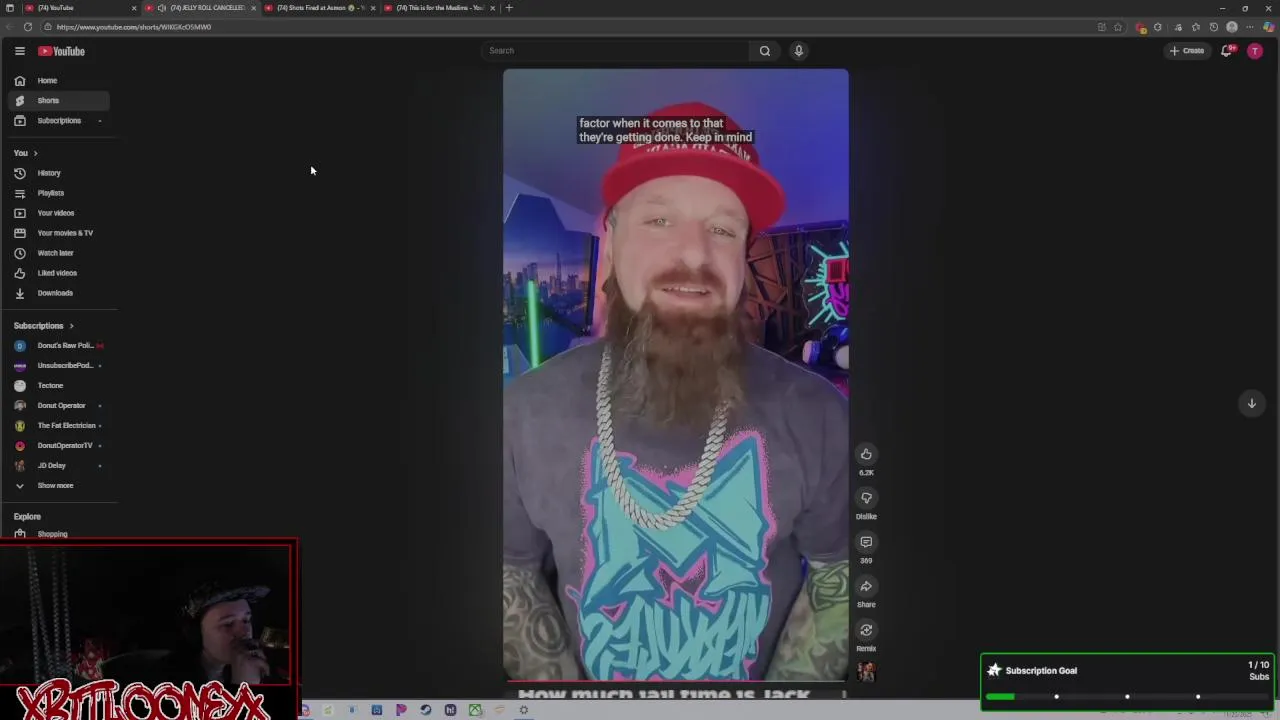
Task: Add this page to favorites star
Action: coord(1118,27)
